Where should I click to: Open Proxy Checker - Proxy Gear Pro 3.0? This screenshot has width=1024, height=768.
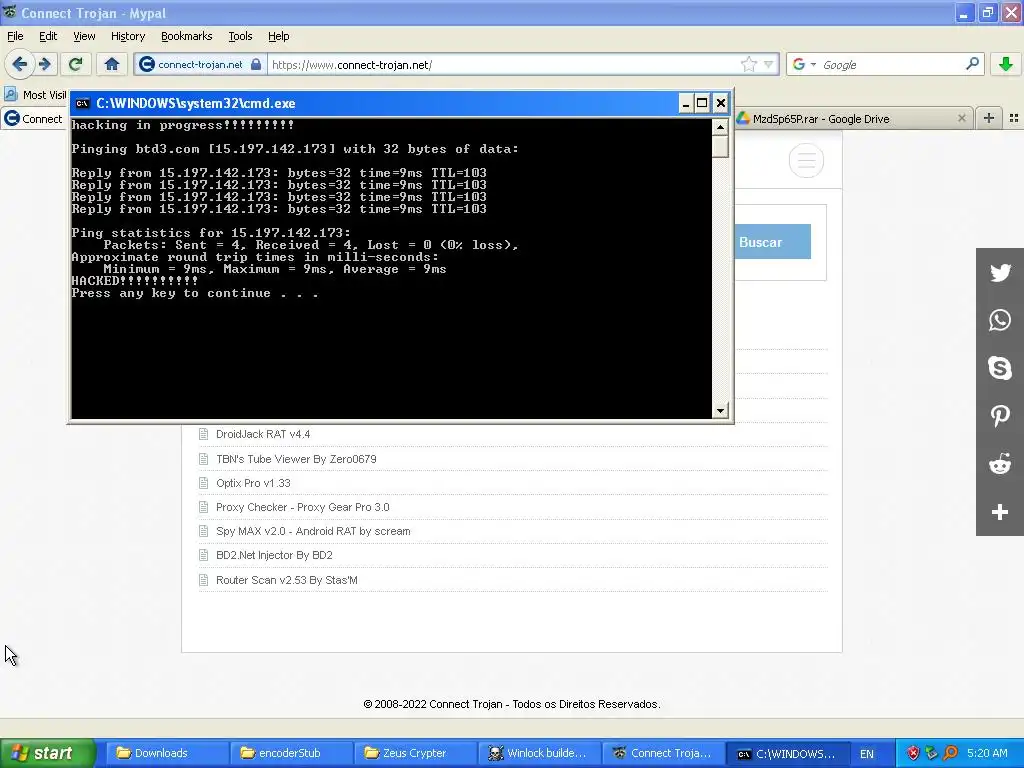click(x=302, y=507)
